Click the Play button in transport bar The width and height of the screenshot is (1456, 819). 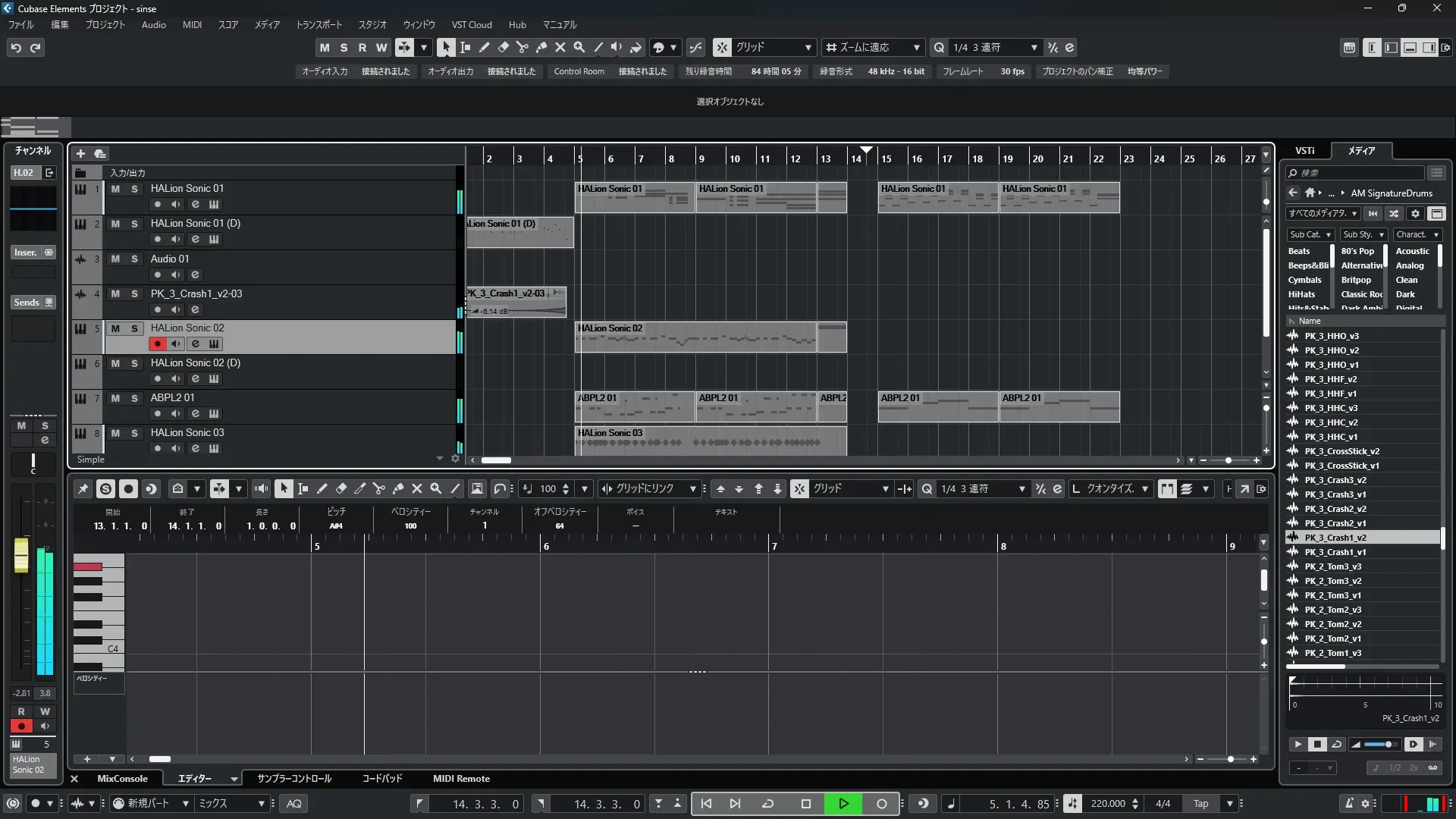[x=843, y=804]
